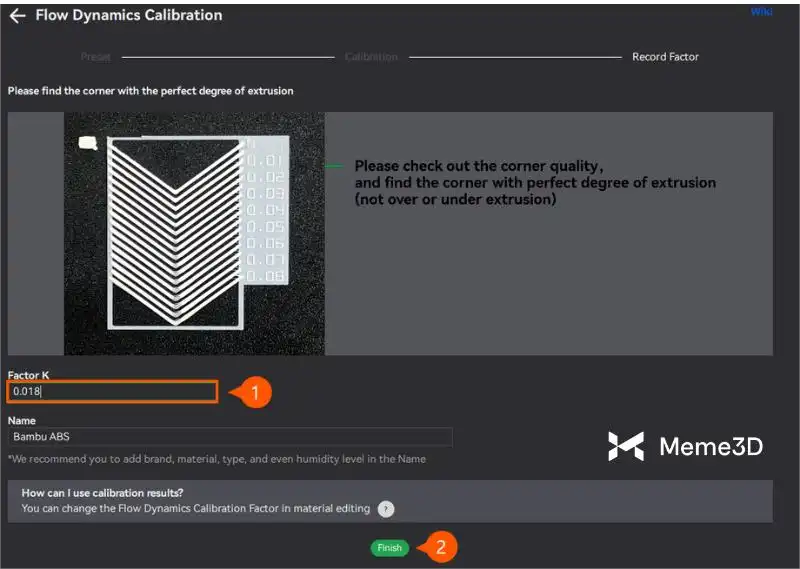
Task: Click the 'How can I use calibration results?' heading
Action: 103,493
